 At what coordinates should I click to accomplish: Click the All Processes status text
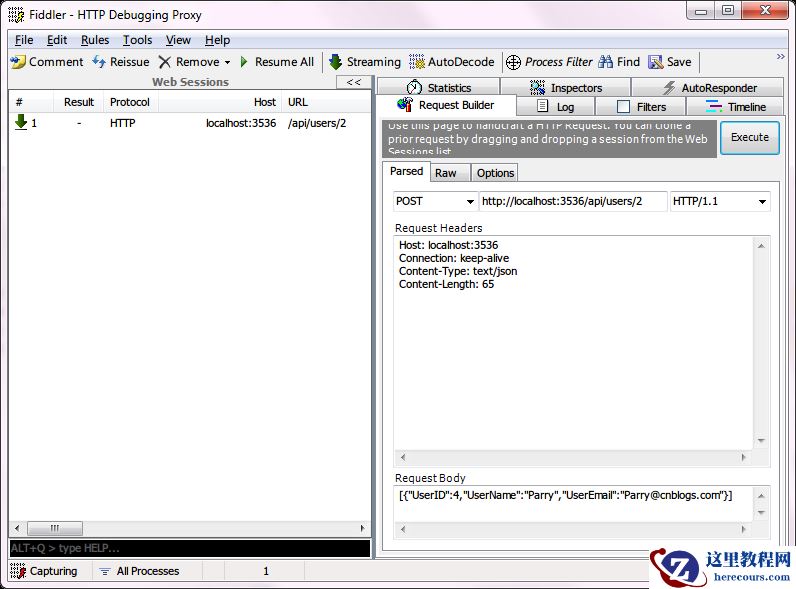148,571
